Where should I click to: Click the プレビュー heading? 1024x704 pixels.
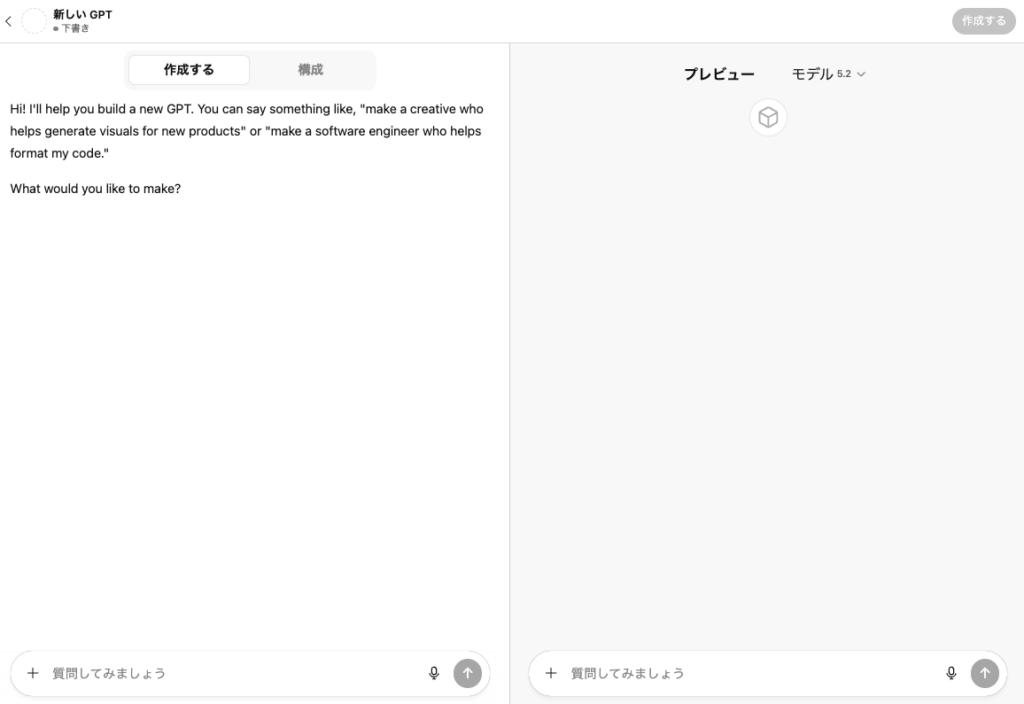coord(719,74)
